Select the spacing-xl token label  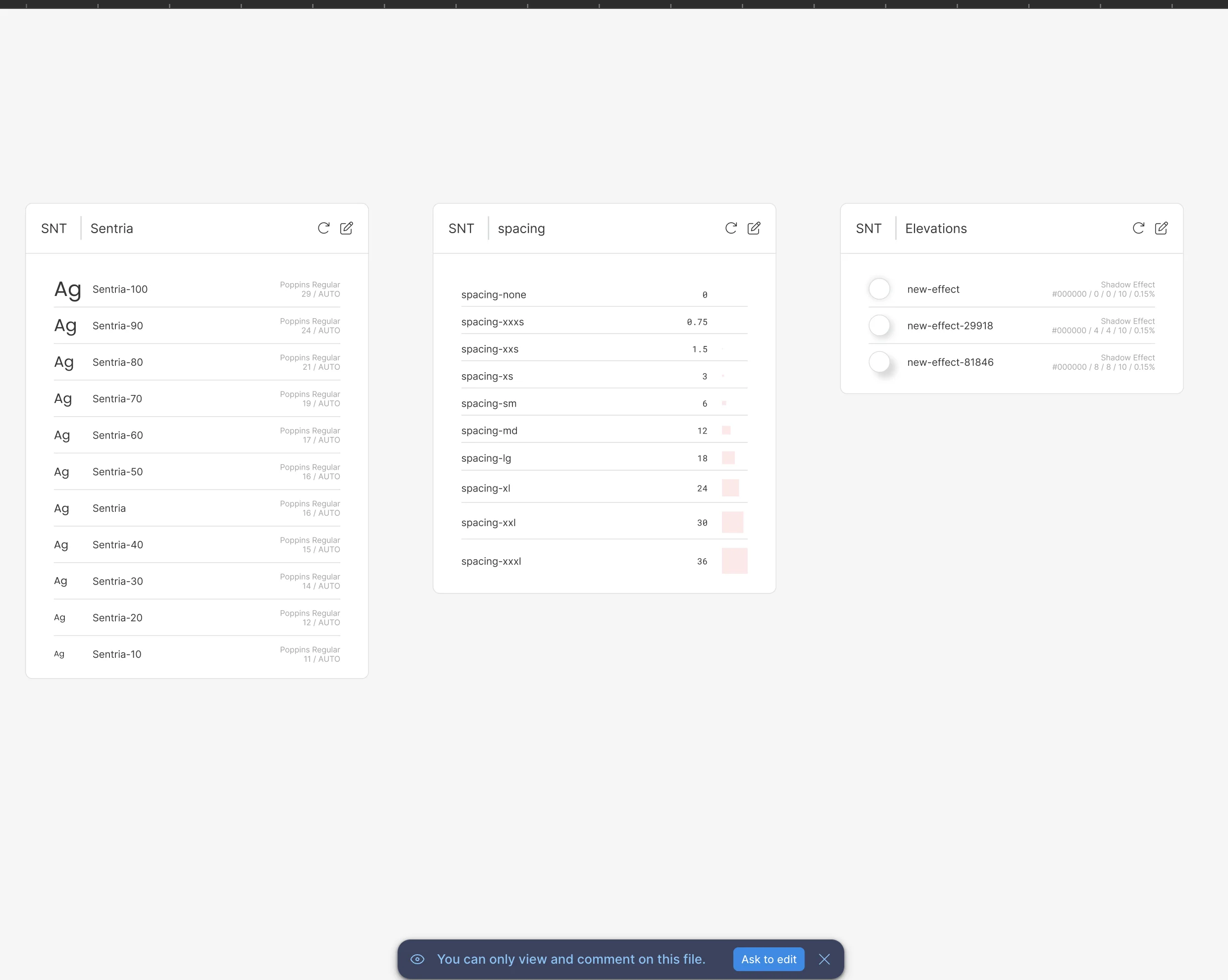[x=486, y=488]
